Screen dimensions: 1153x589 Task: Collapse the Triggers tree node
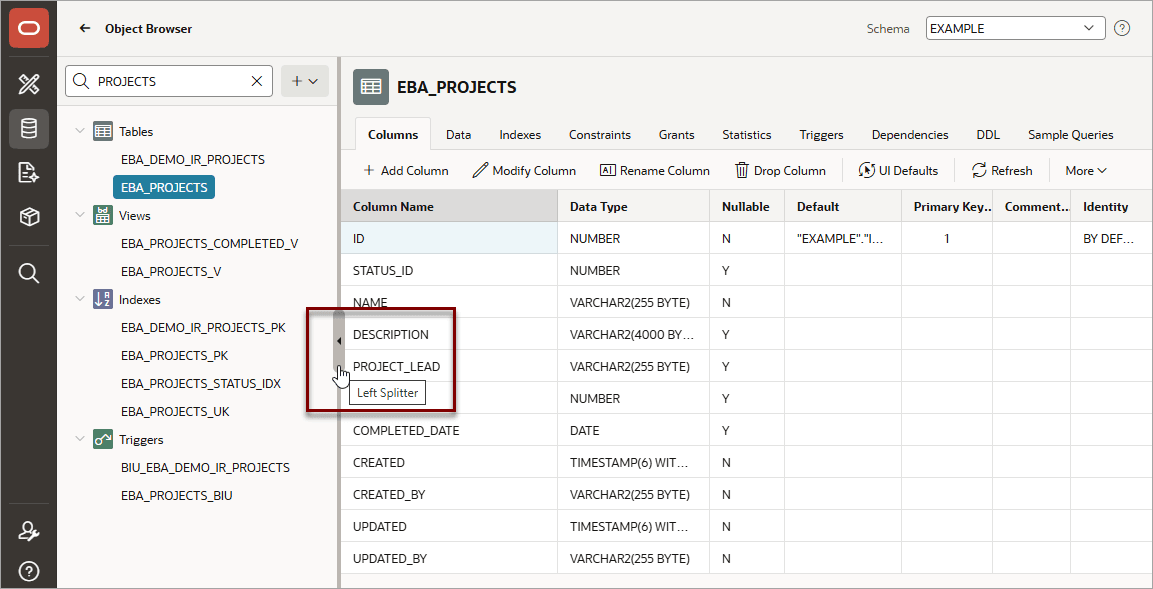(79, 440)
